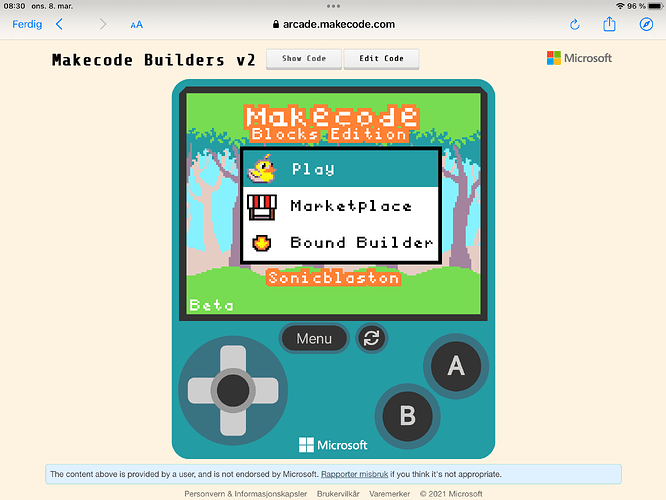Click the yellow duck icon next to Play
This screenshot has height=500, width=666.
point(262,169)
